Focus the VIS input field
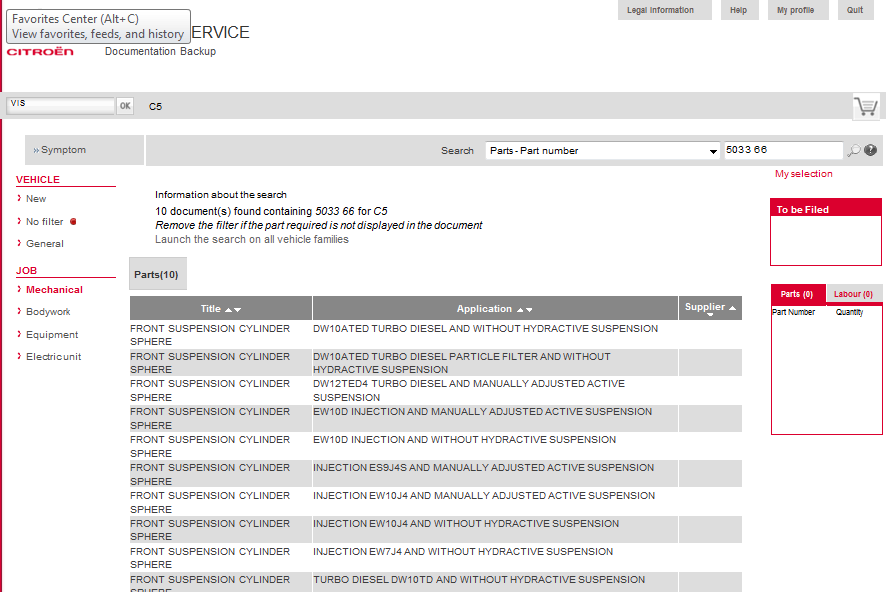 click(x=61, y=105)
